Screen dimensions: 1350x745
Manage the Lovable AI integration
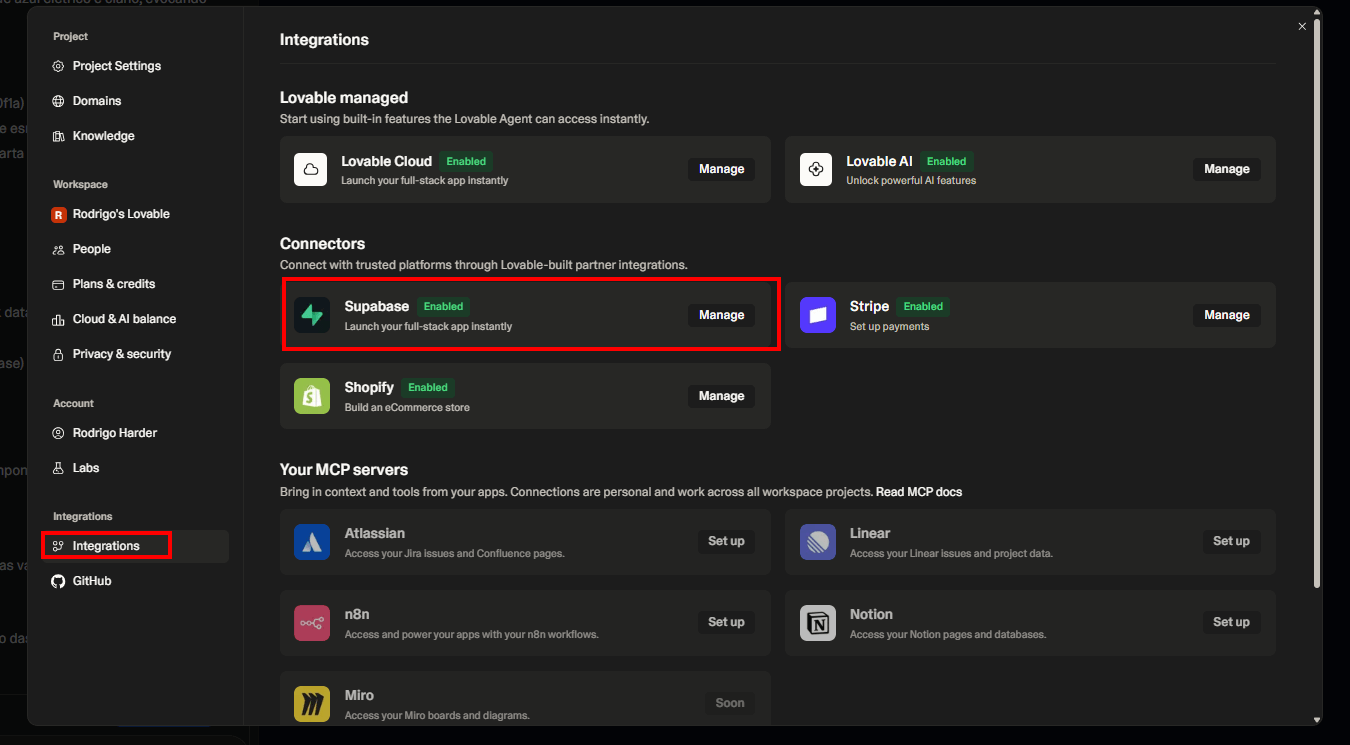pos(1226,169)
